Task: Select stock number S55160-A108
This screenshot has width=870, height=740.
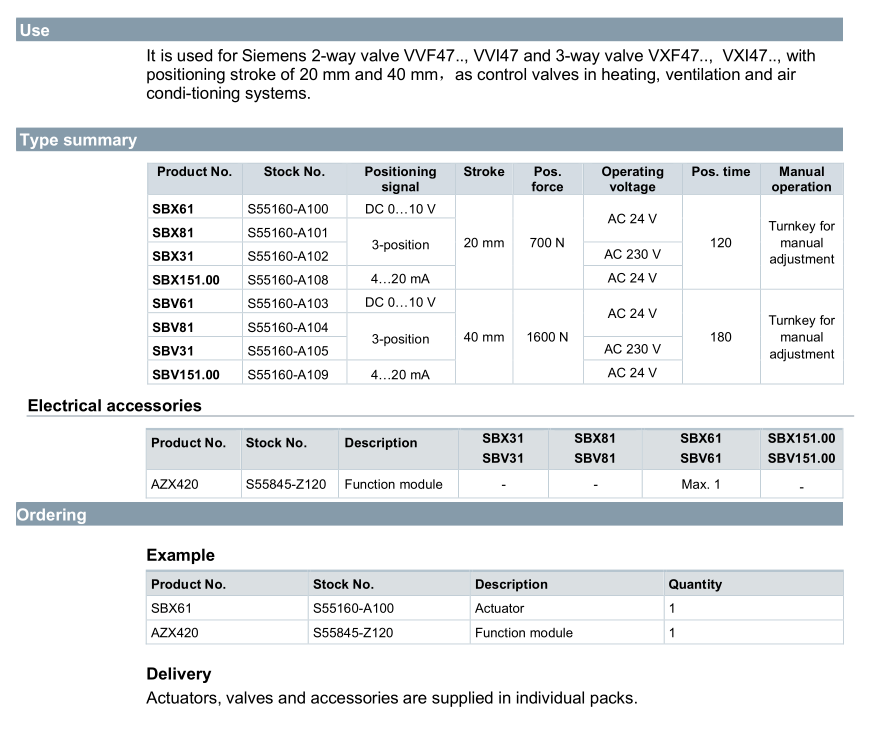Action: pyautogui.click(x=288, y=280)
